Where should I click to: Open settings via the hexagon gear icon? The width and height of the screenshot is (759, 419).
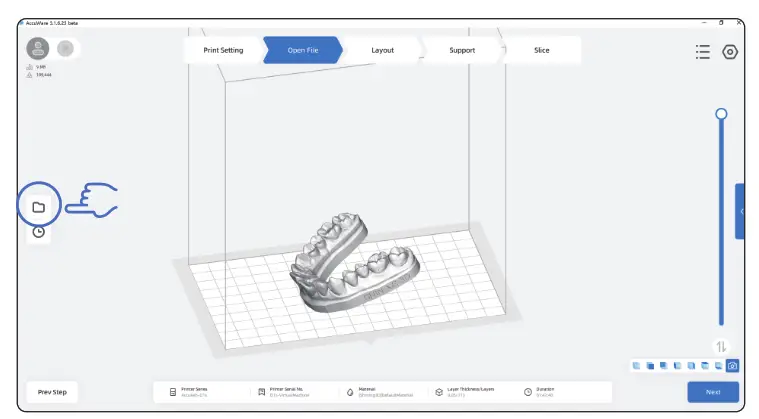[x=730, y=52]
